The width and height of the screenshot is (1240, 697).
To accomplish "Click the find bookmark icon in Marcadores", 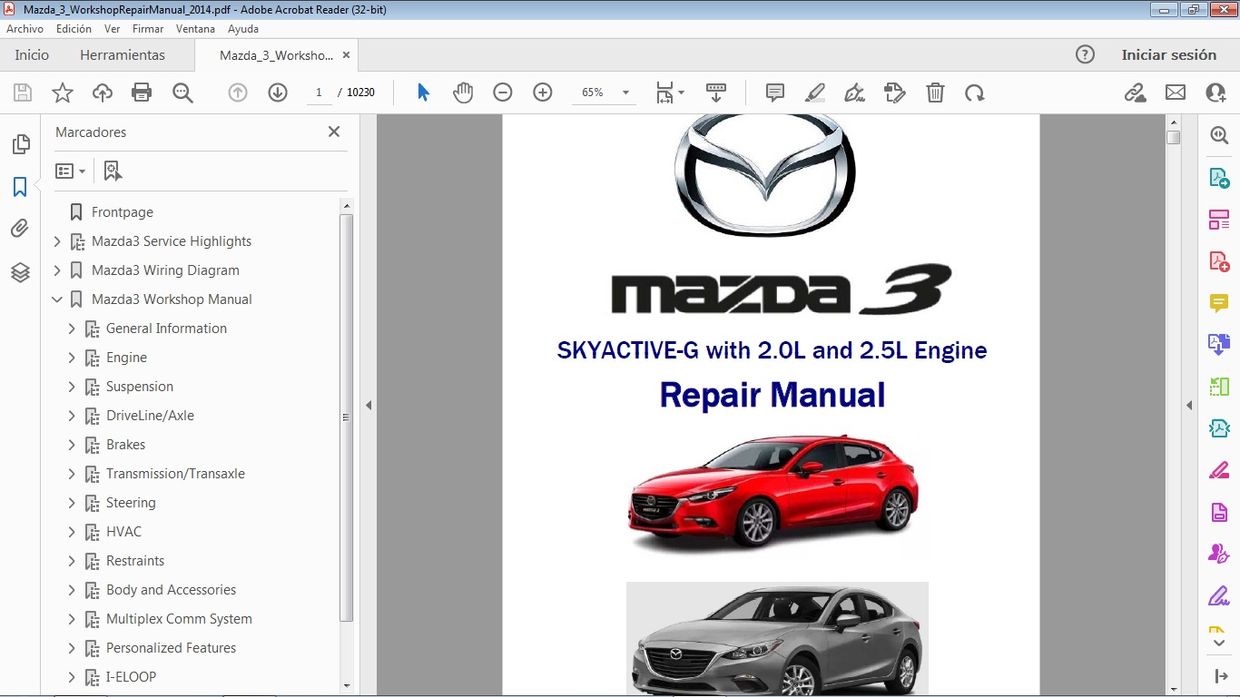I will pos(113,171).
